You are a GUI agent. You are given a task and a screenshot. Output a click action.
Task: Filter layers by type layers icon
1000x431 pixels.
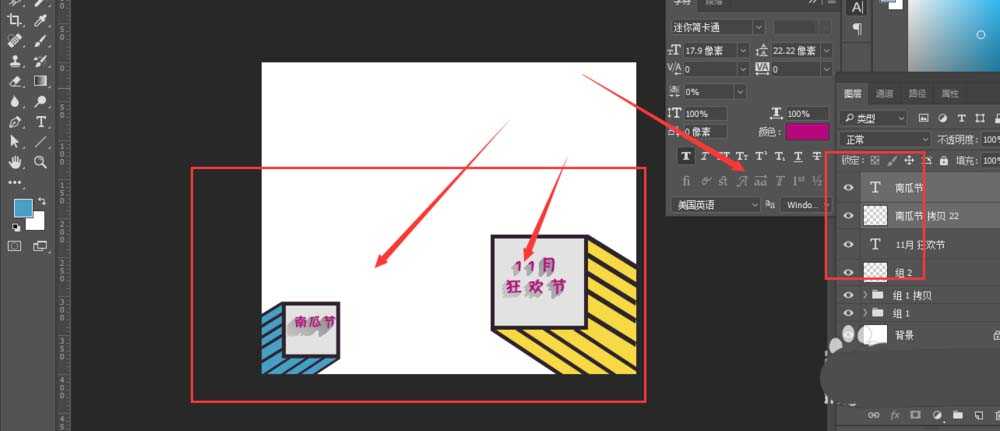click(x=962, y=118)
